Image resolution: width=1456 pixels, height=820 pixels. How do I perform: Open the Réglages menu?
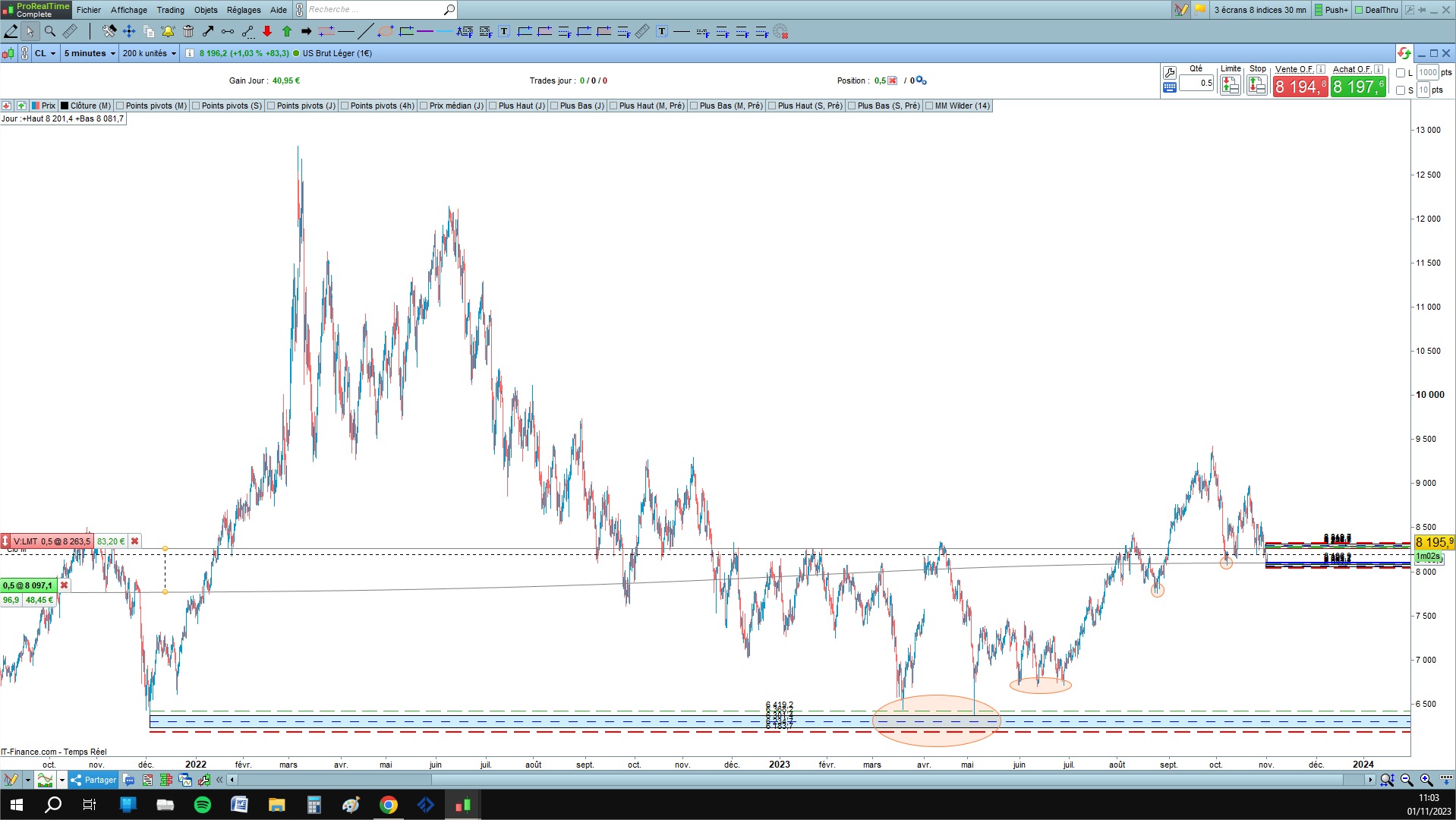point(244,10)
